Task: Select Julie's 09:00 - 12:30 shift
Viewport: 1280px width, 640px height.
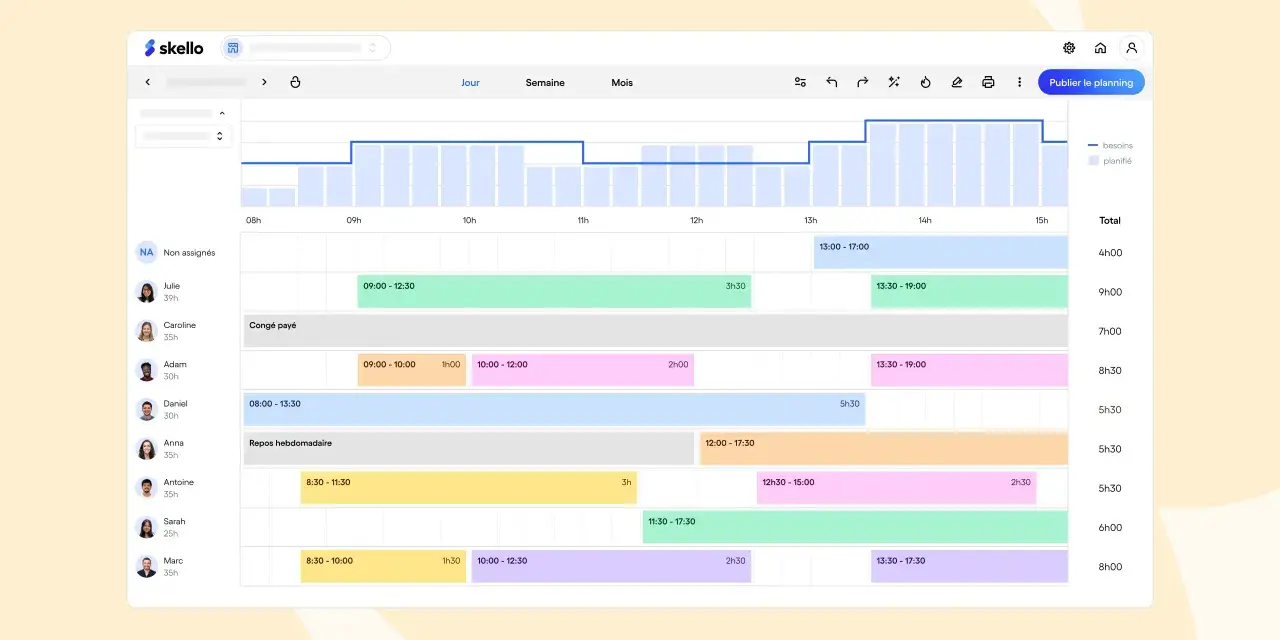Action: coord(554,291)
